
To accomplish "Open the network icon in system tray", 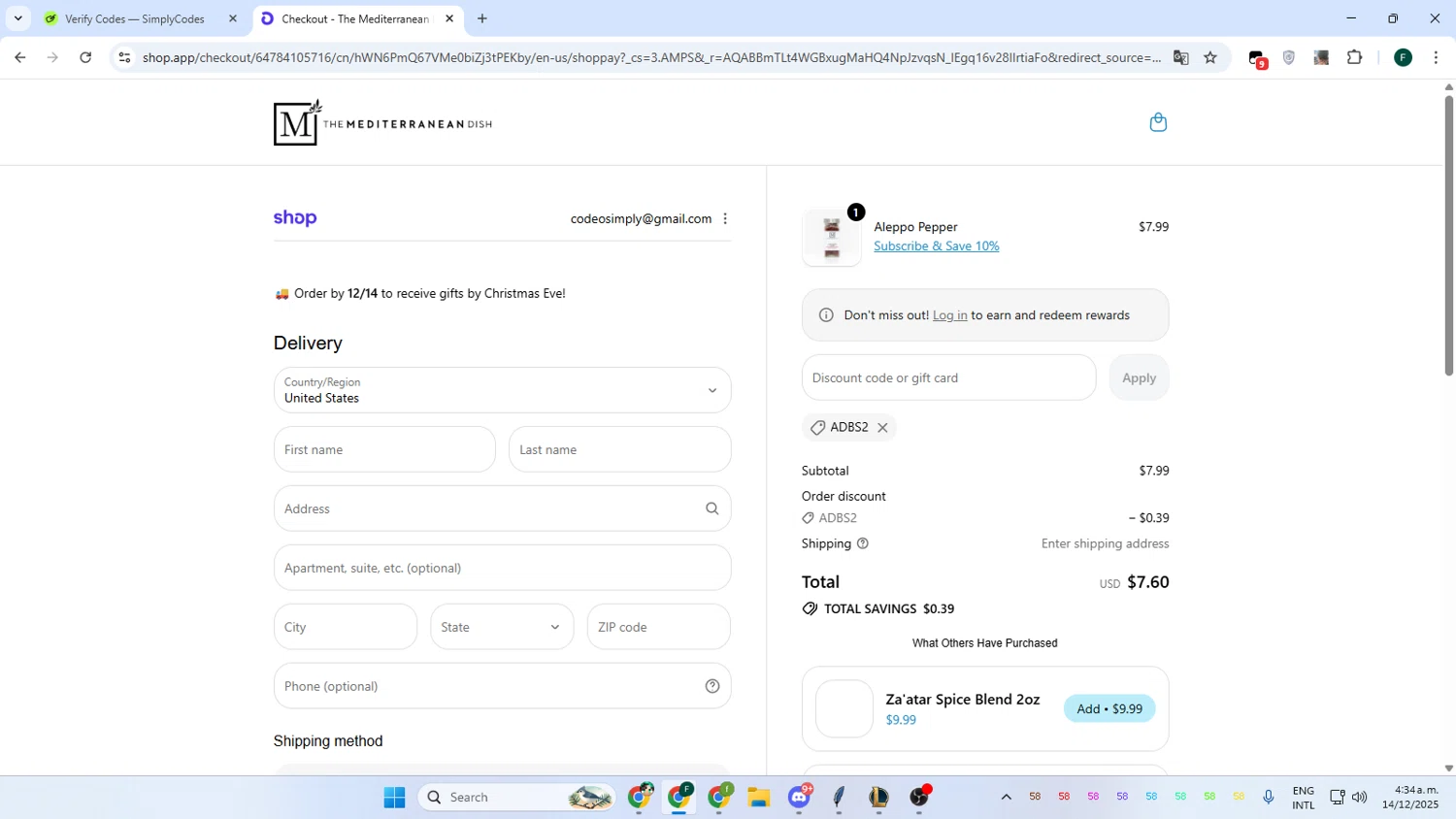I will click(x=1337, y=798).
